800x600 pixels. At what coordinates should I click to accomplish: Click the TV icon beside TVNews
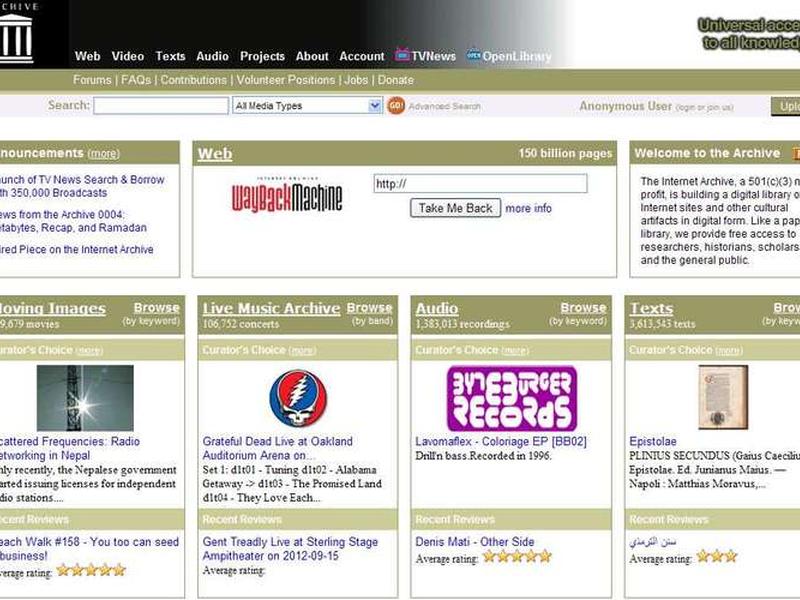coord(402,55)
